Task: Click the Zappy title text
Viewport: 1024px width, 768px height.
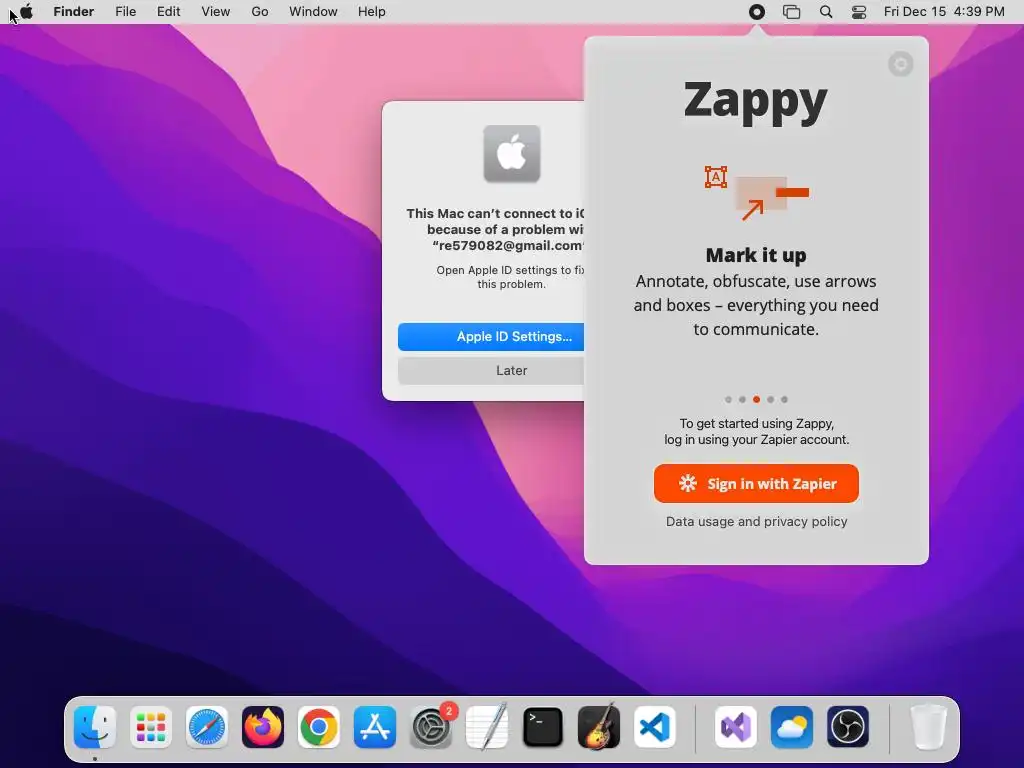Action: (x=756, y=103)
